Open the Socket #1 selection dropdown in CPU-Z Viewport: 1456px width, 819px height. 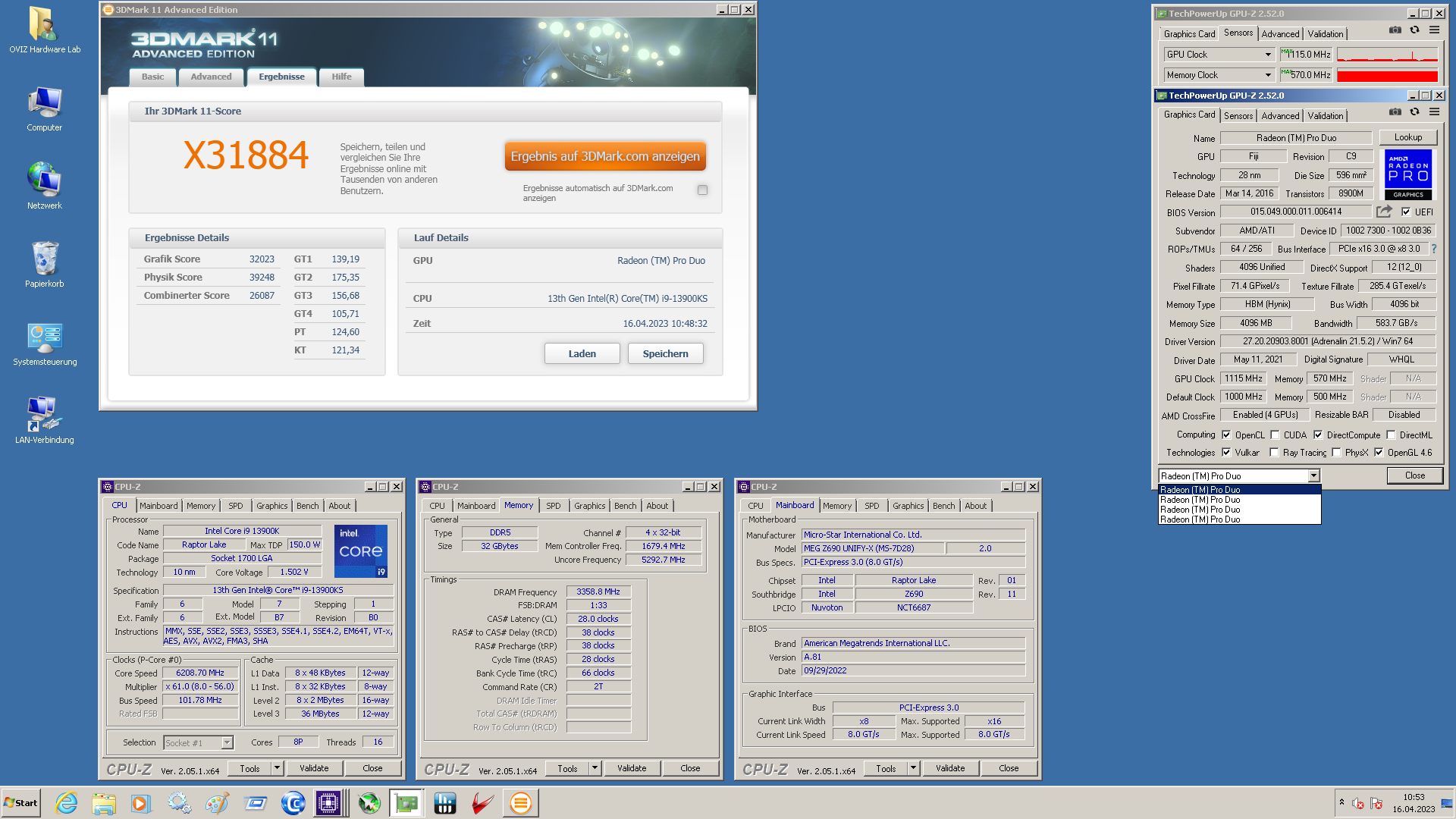(x=227, y=743)
